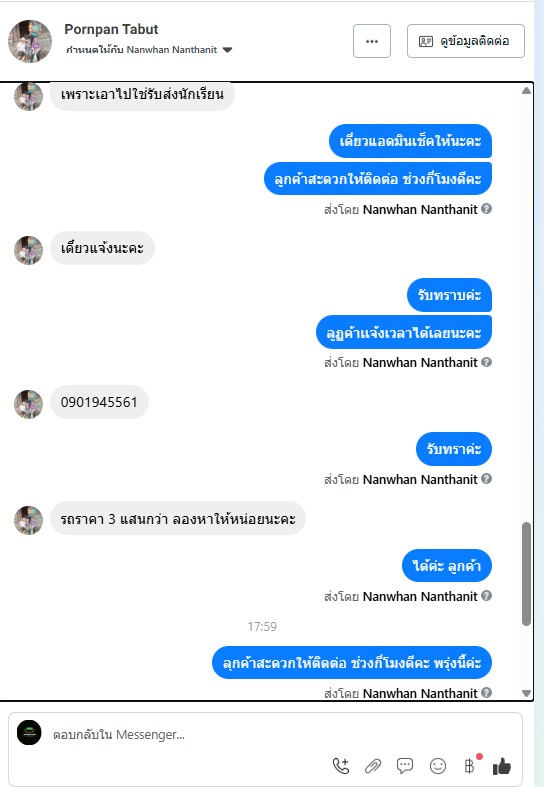
Task: Send a thumbs-up like
Action: tap(502, 766)
